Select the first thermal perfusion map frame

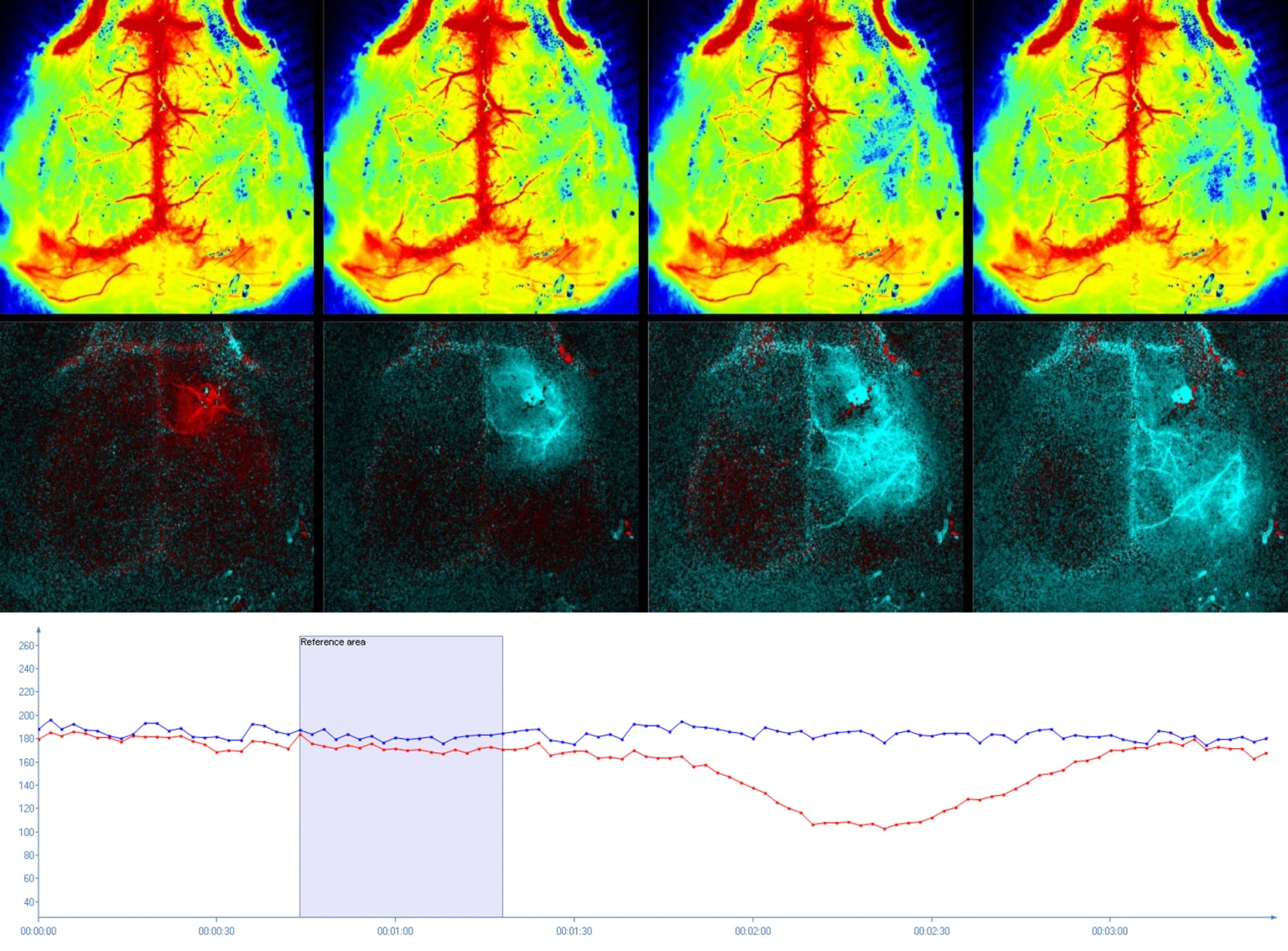click(x=159, y=159)
